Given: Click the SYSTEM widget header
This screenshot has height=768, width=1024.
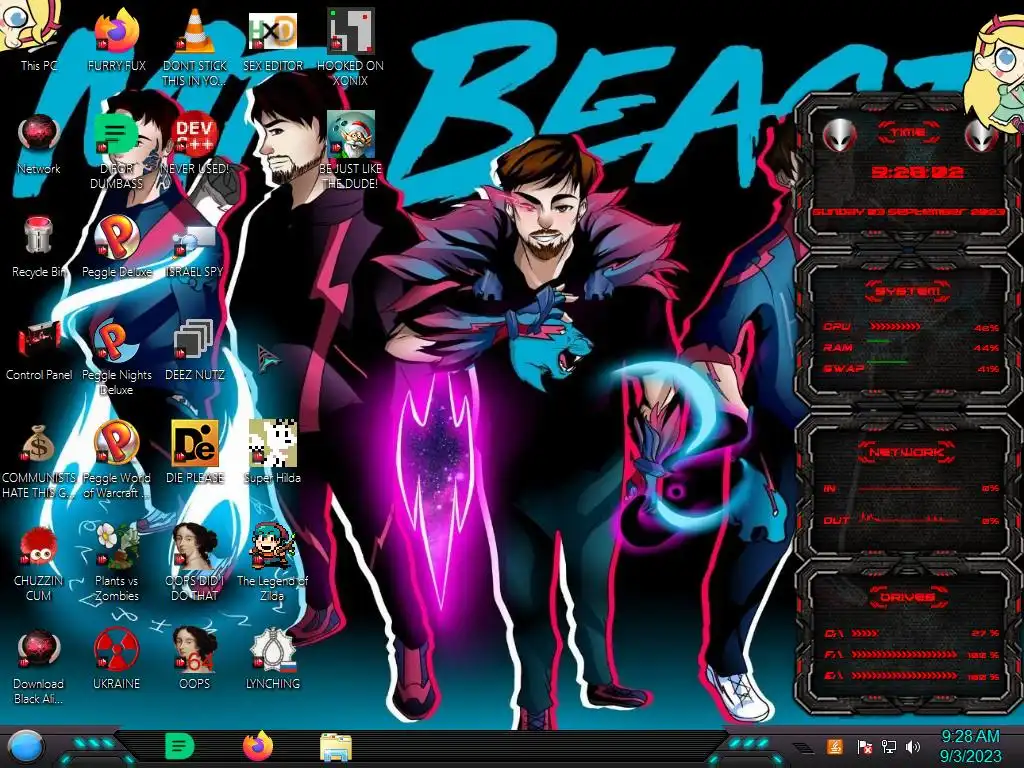Looking at the screenshot, I should click(x=908, y=291).
